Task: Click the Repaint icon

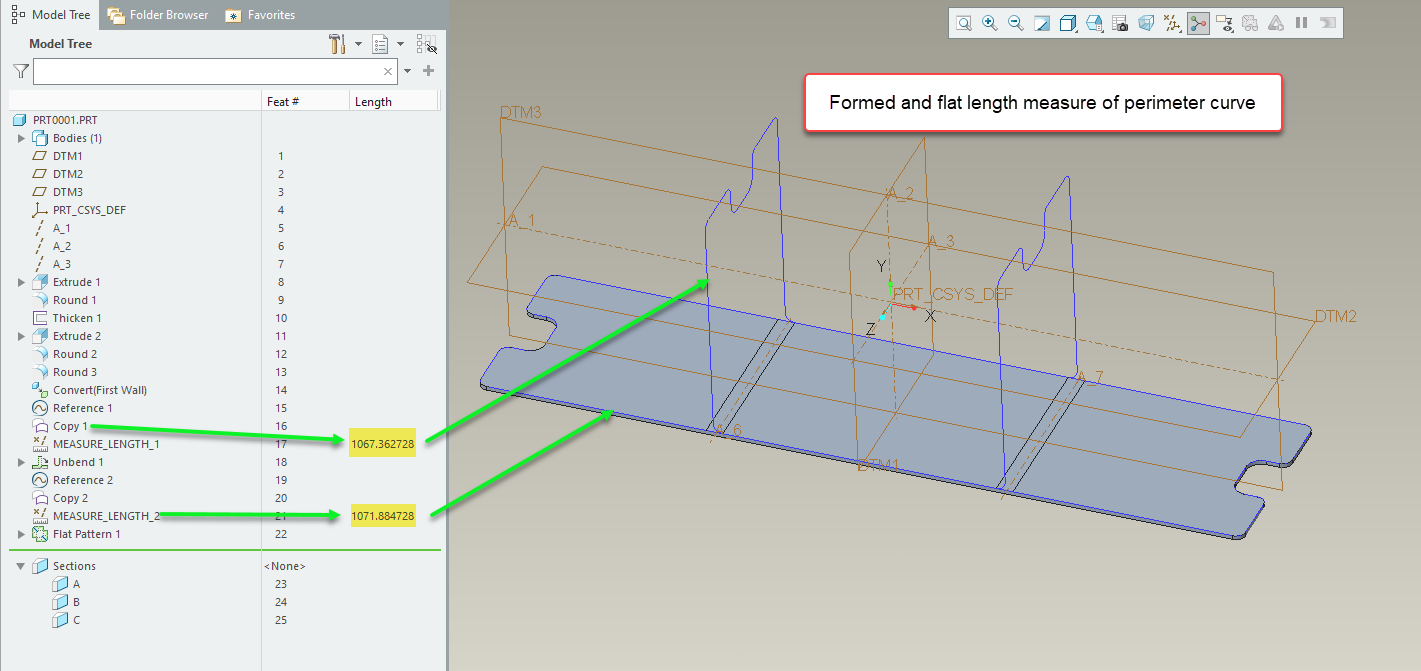Action: [x=1041, y=22]
